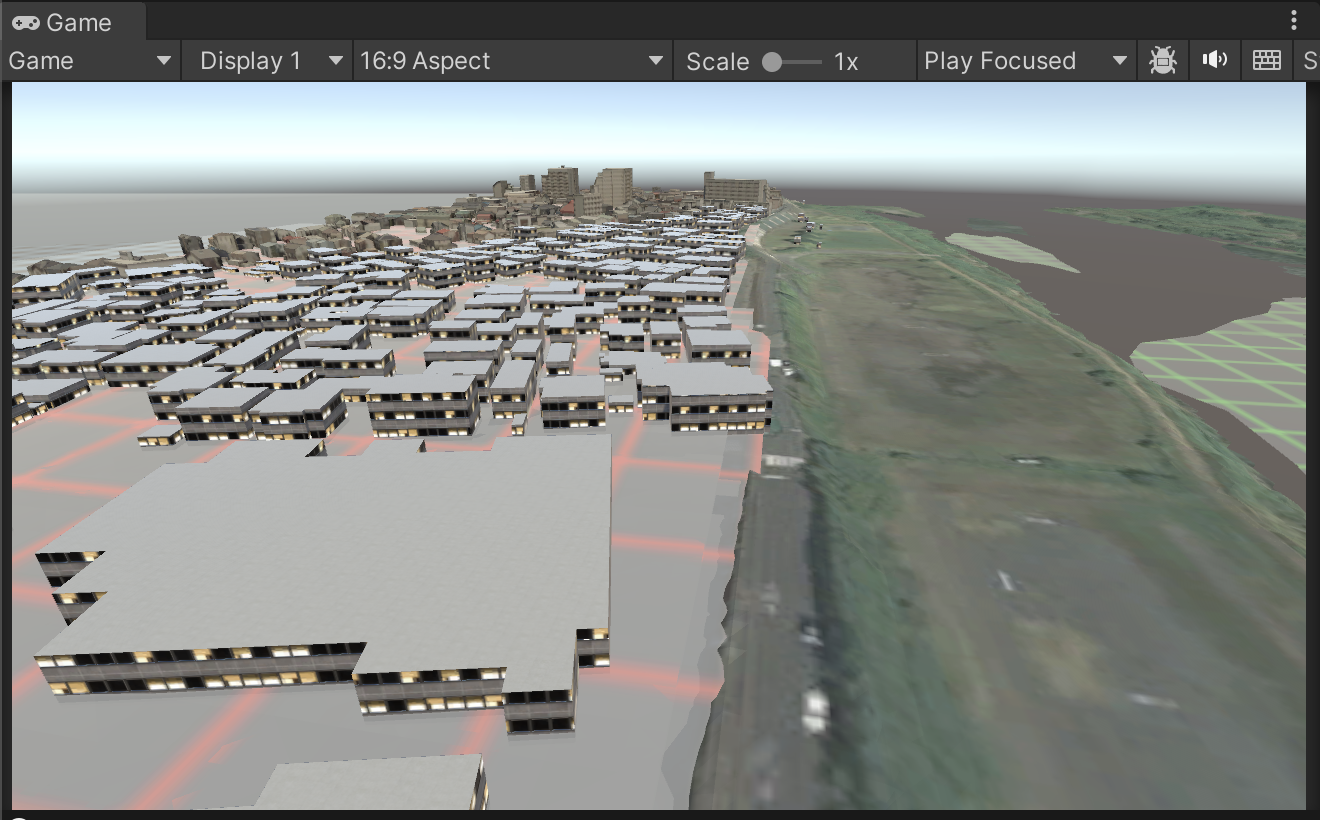Click the Scale slider handle

(772, 62)
